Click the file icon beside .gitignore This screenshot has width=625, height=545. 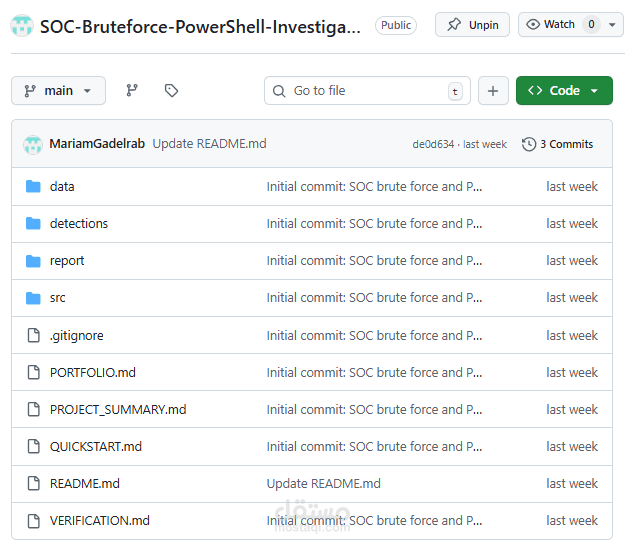coord(33,335)
